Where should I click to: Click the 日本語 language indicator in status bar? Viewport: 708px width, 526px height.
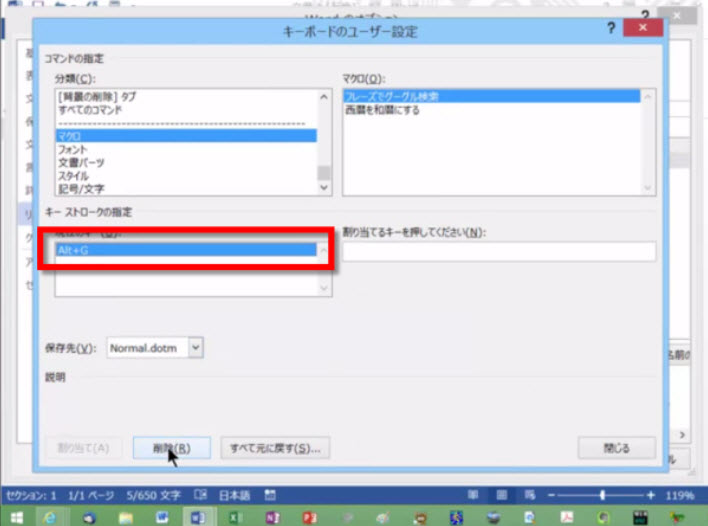tap(238, 495)
